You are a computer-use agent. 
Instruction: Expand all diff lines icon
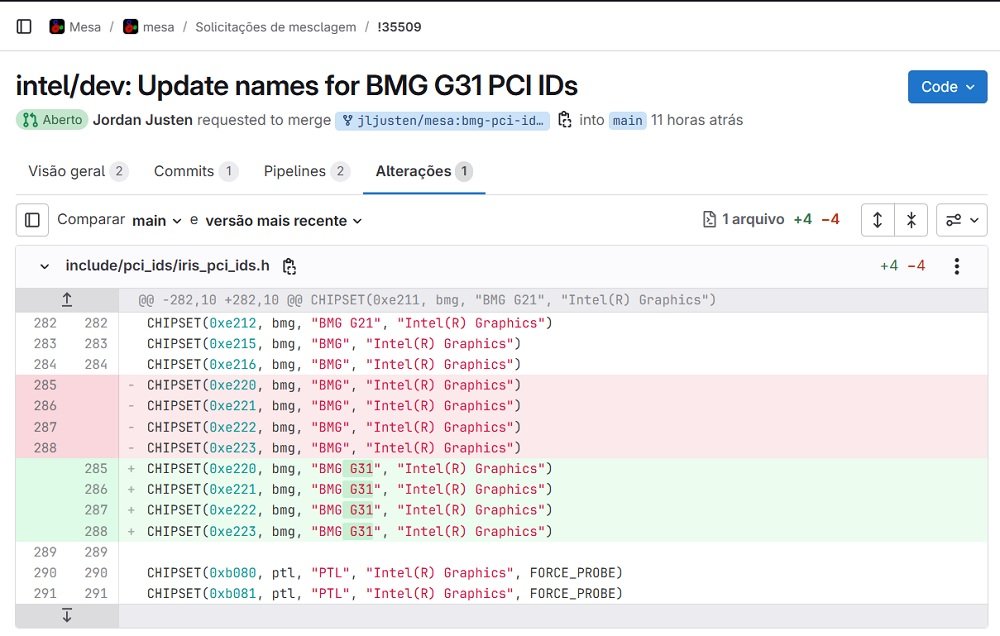coord(877,220)
